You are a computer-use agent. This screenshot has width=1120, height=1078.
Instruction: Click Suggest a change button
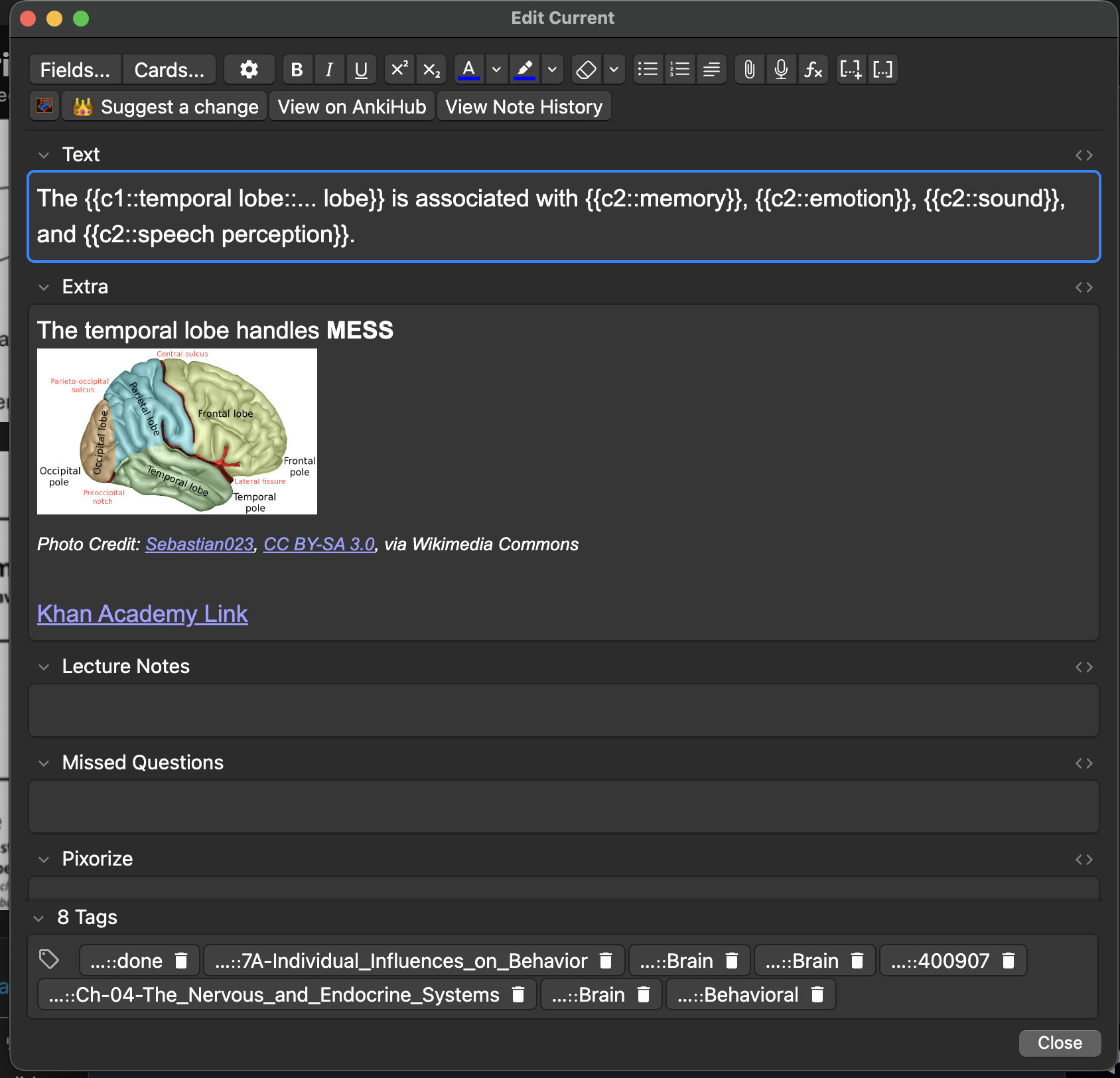pyautogui.click(x=165, y=107)
